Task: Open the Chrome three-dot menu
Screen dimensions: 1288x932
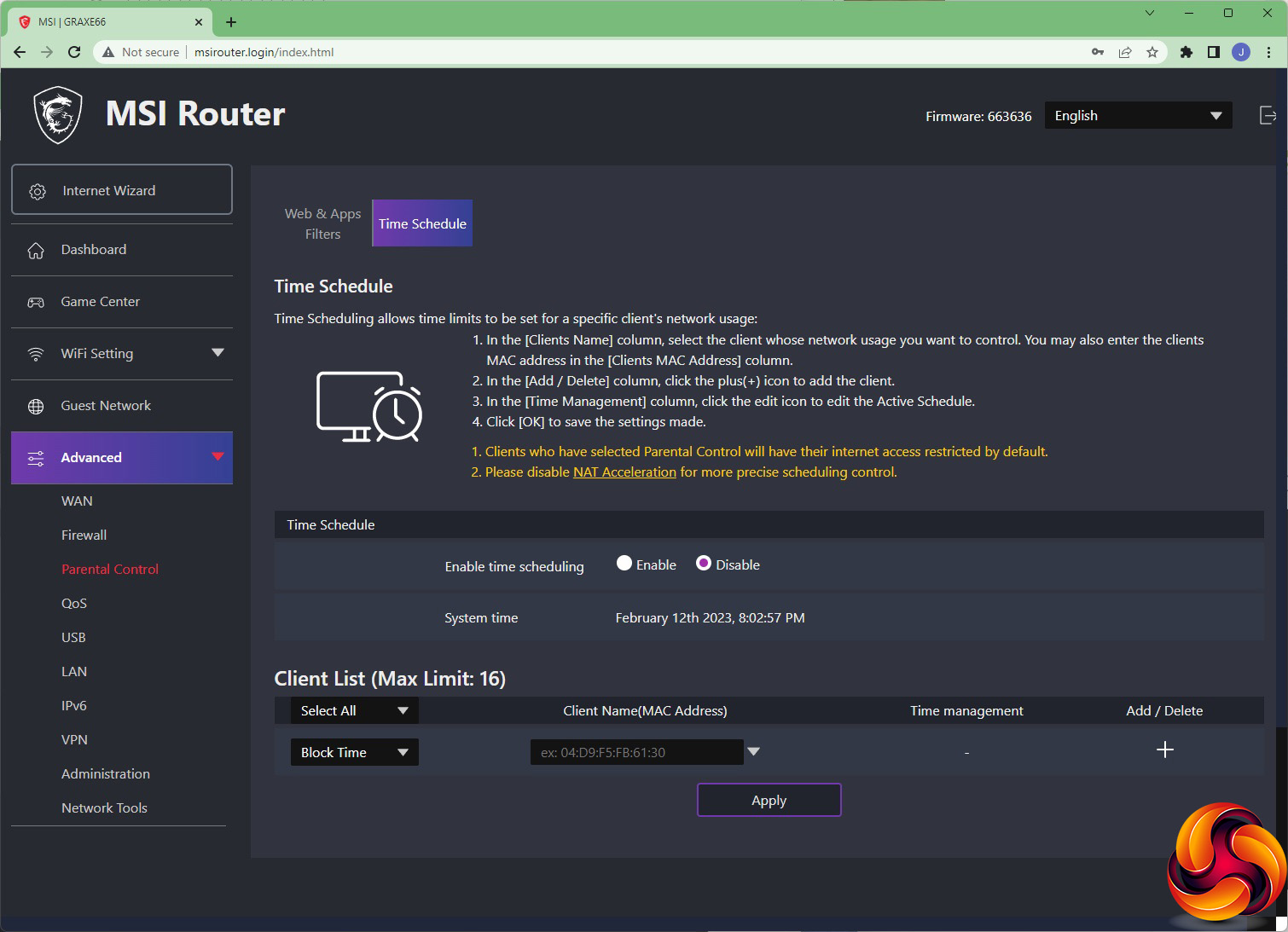Action: (x=1269, y=52)
